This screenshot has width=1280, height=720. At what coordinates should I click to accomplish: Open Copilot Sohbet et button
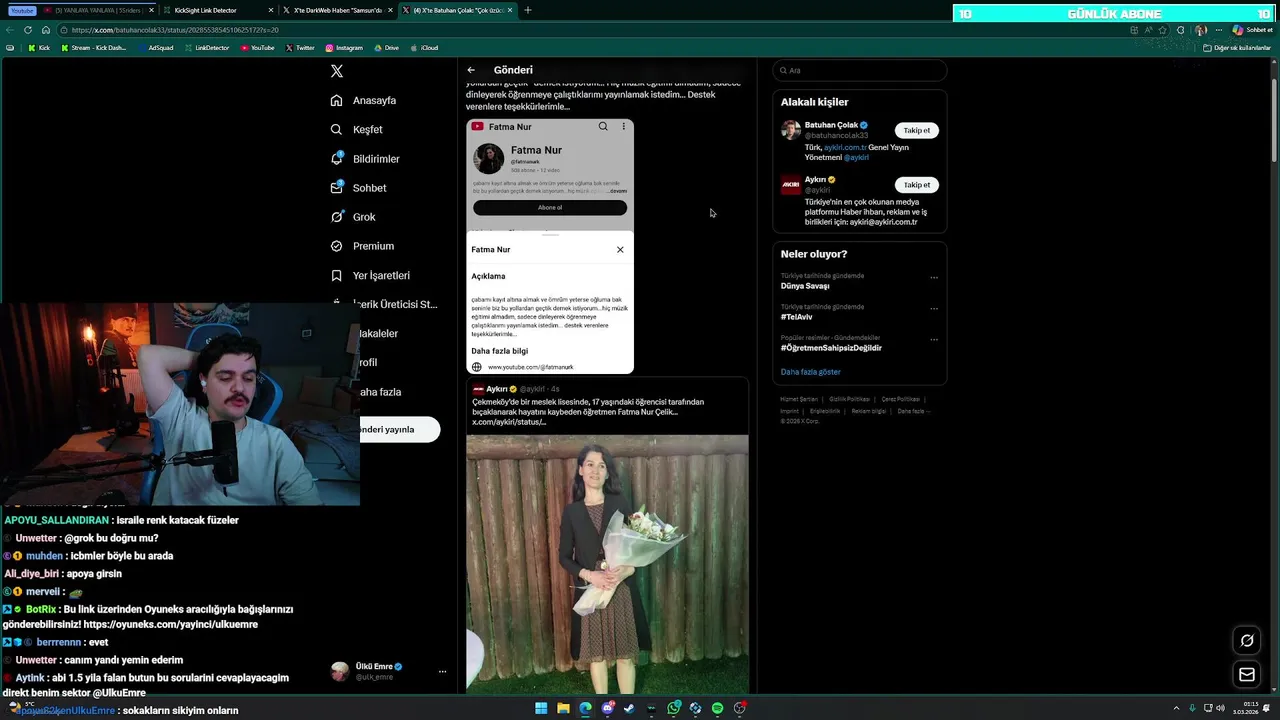coord(1252,30)
